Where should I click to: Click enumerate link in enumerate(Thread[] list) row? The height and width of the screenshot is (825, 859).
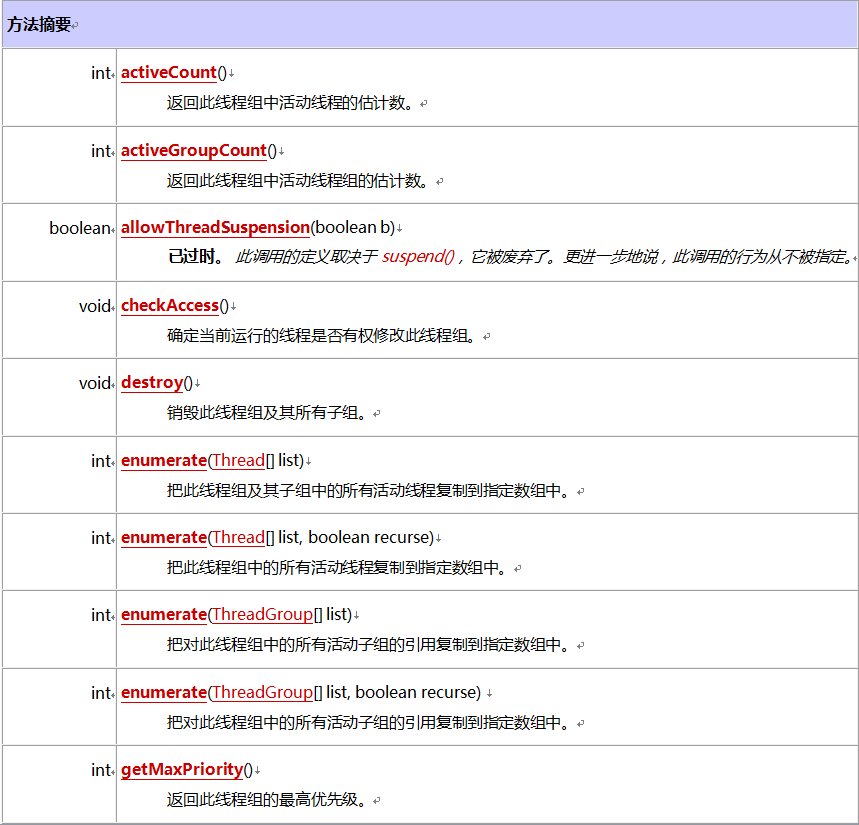pos(164,460)
